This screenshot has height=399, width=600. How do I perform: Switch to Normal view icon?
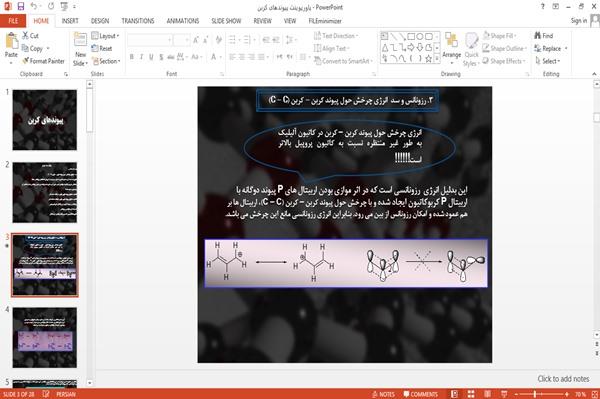click(x=454, y=394)
